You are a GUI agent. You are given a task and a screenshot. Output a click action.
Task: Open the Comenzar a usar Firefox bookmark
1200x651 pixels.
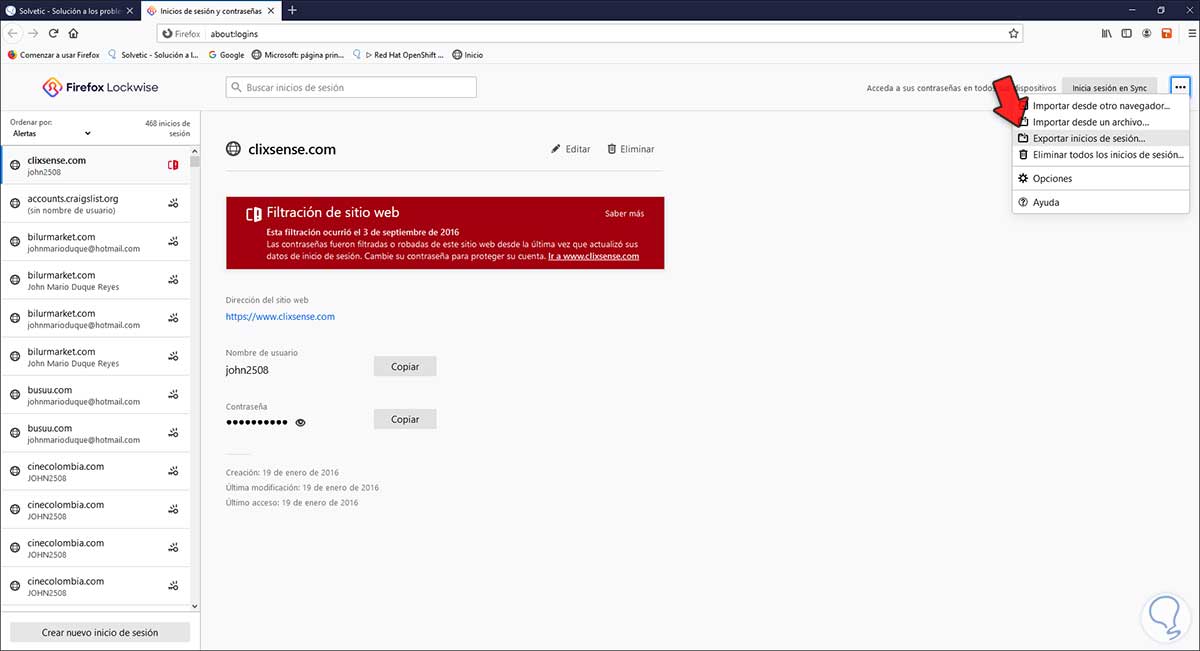(54, 55)
